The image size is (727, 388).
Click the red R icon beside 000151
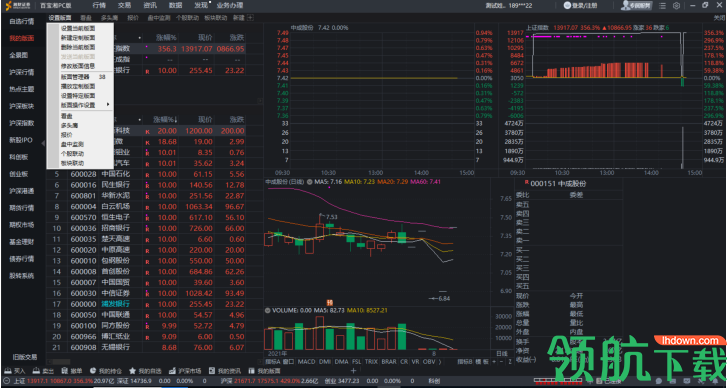click(526, 183)
